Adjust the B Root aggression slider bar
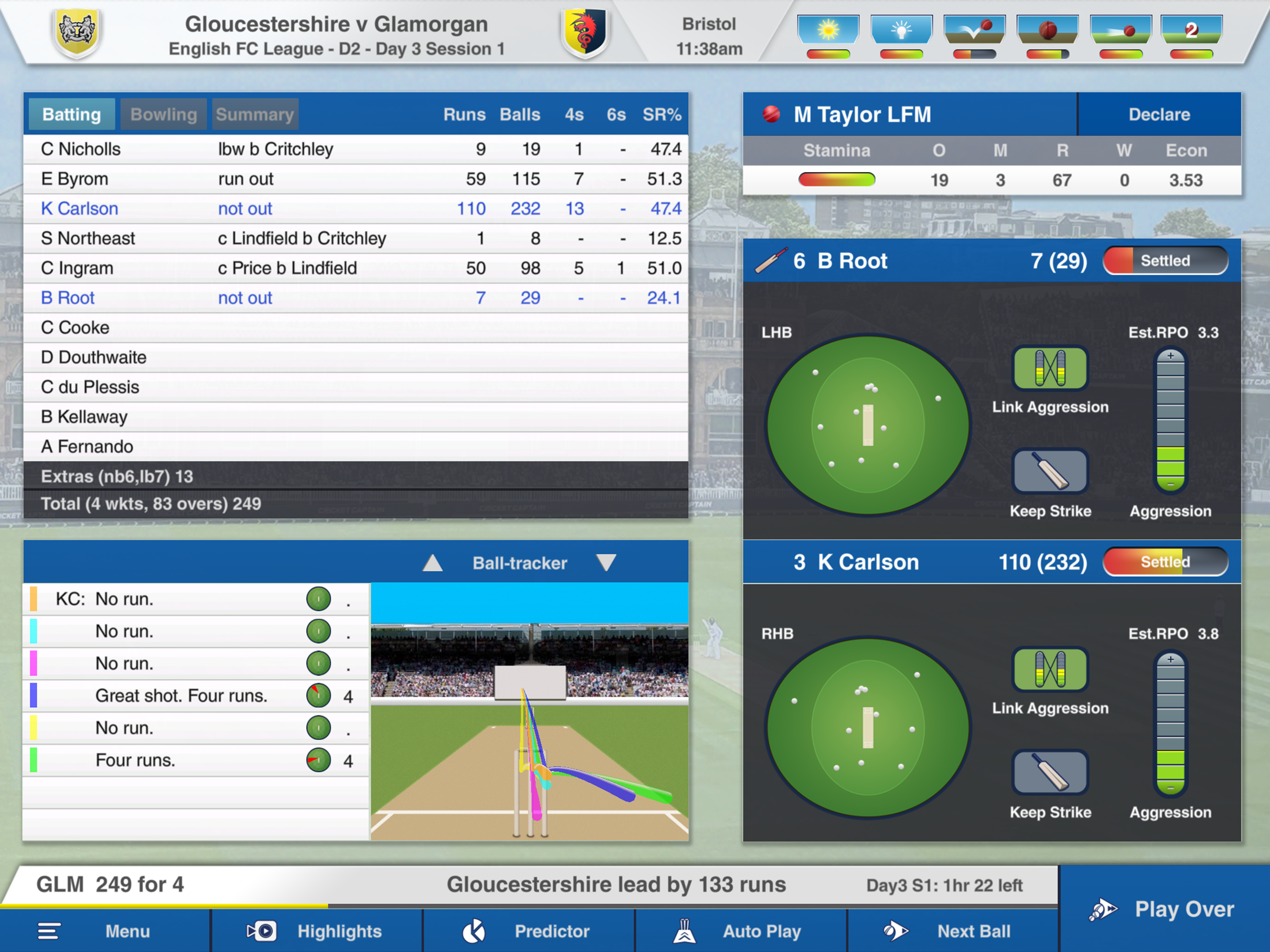 (1170, 420)
